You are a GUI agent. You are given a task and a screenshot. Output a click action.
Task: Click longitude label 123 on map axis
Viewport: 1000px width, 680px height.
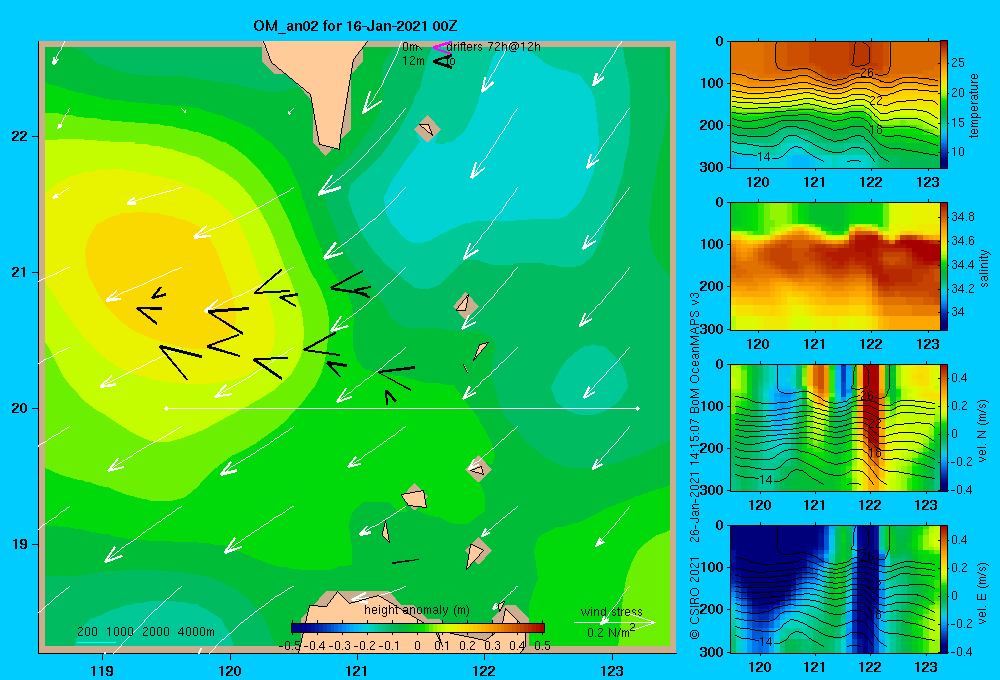click(612, 670)
